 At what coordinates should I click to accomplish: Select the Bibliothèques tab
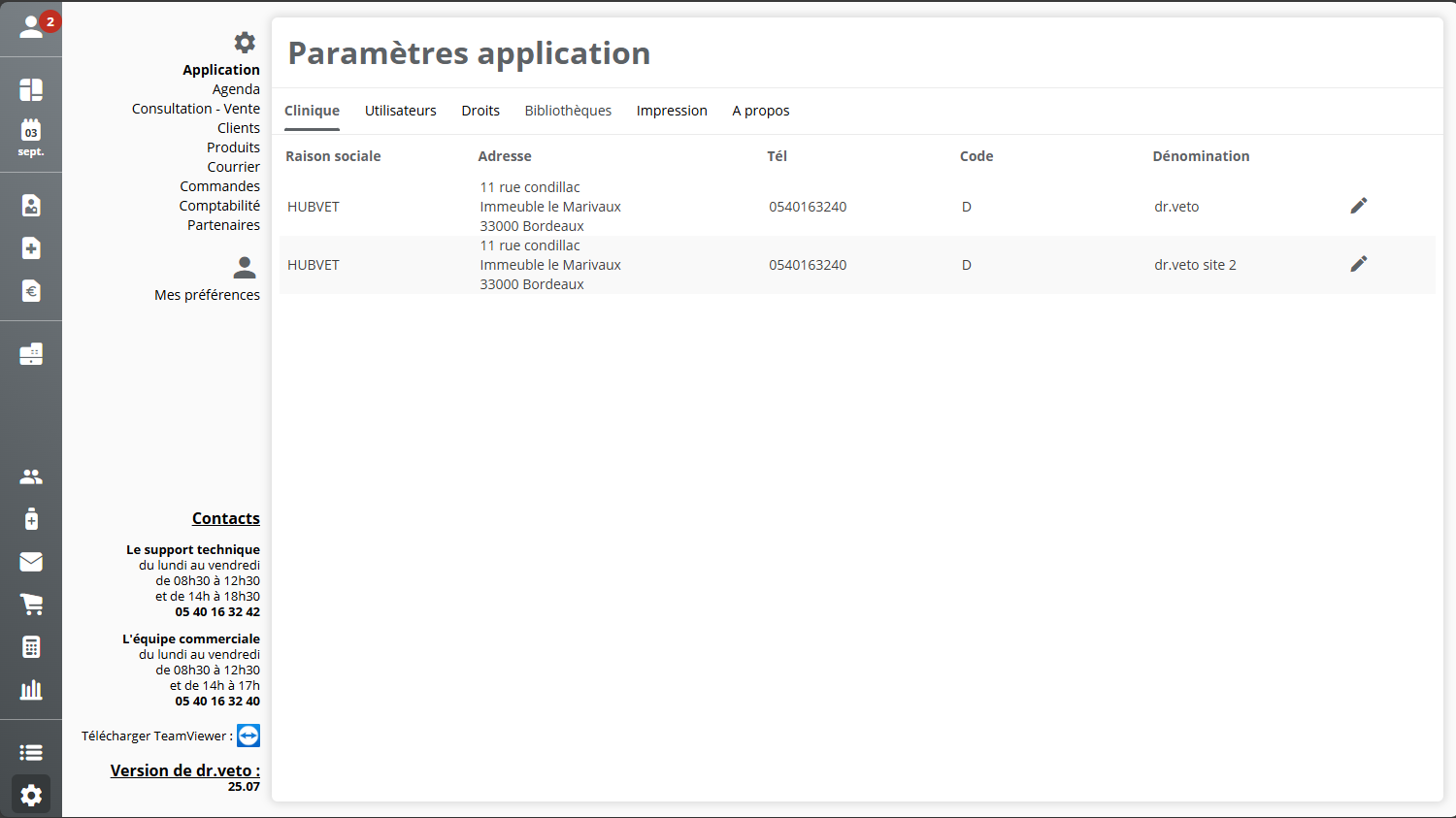(x=568, y=111)
